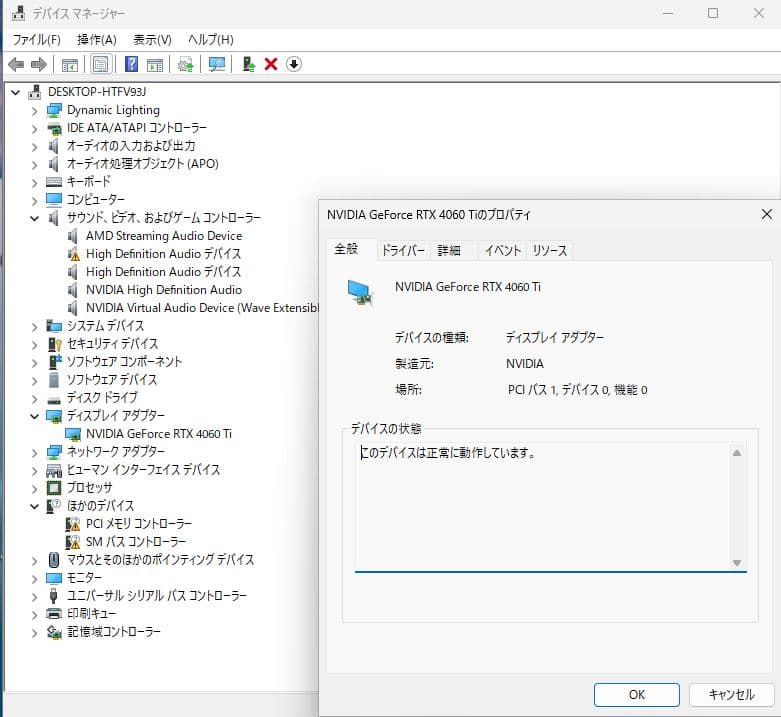The width and height of the screenshot is (781, 717).
Task: Select High Definition Audio デバイス with warning
Action: point(163,254)
